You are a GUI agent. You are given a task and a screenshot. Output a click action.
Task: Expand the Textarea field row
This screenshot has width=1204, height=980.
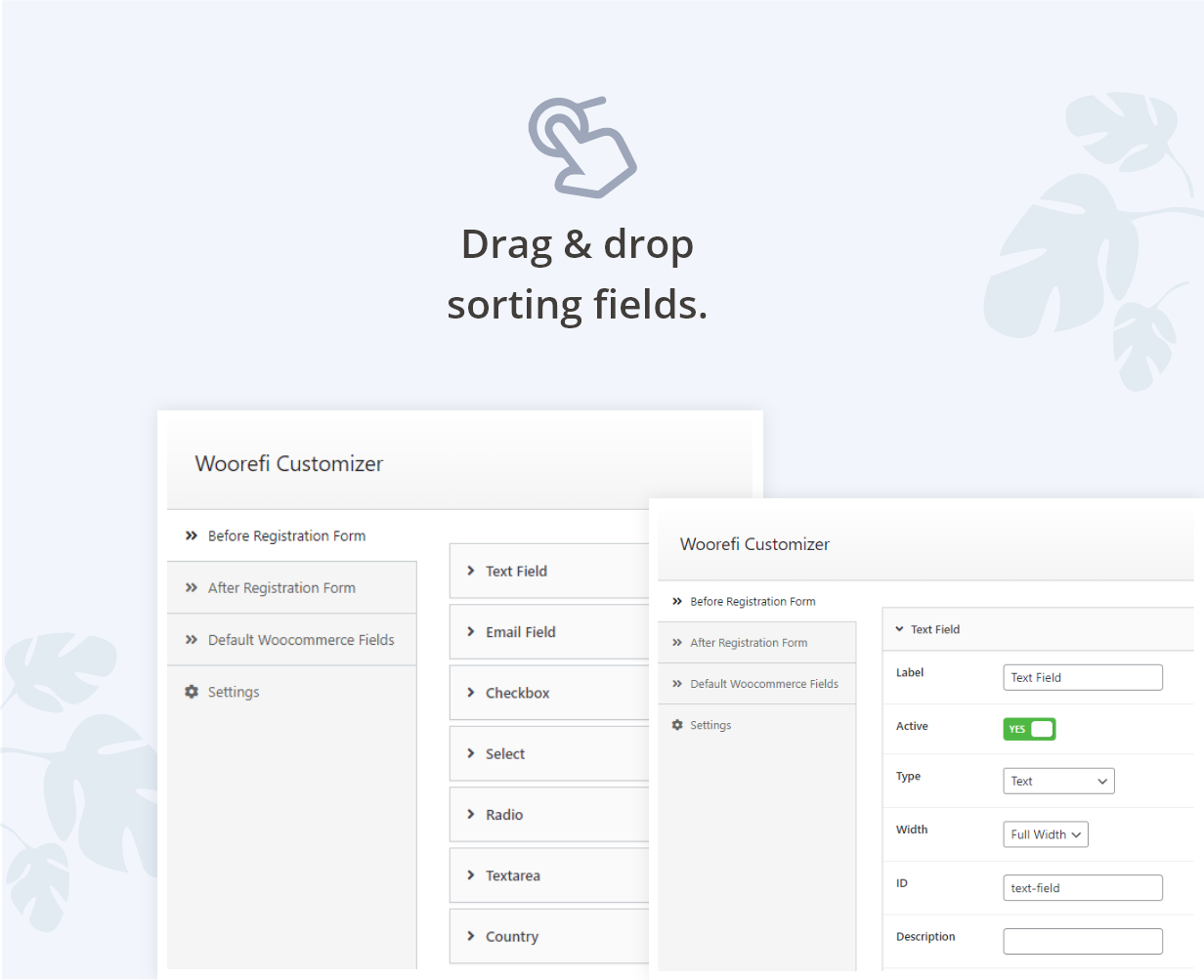pyautogui.click(x=549, y=875)
